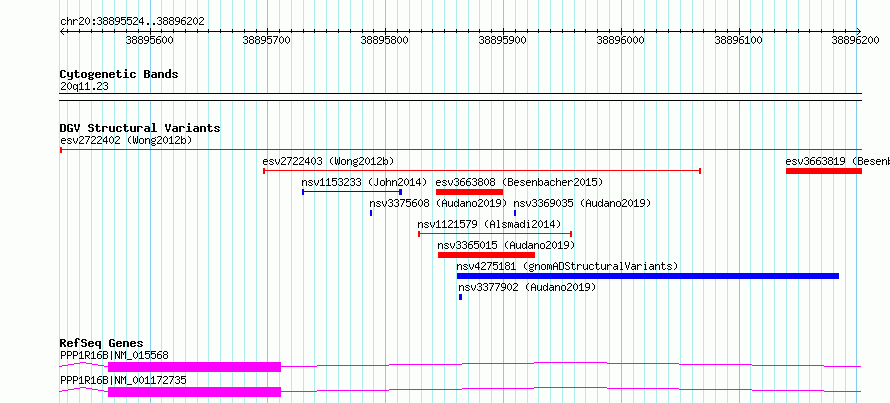Click the Cytogenetic Bands track title
This screenshot has width=890, height=403.
tap(119, 74)
